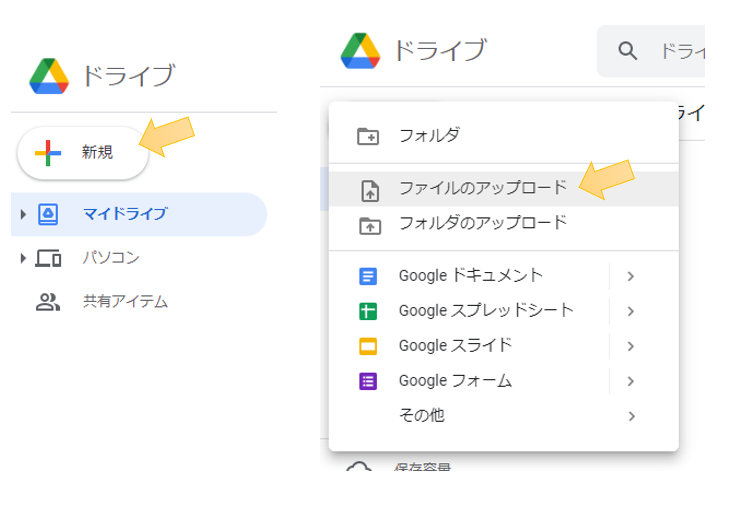Click the colorful plus icon in 新規
This screenshot has height=507, width=730.
click(48, 153)
